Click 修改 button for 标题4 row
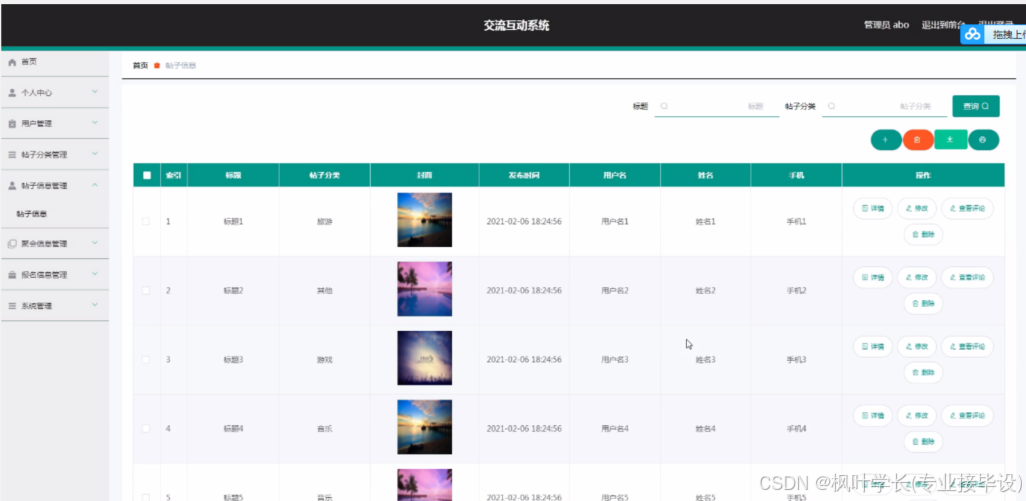1026x501 pixels. pos(917,415)
